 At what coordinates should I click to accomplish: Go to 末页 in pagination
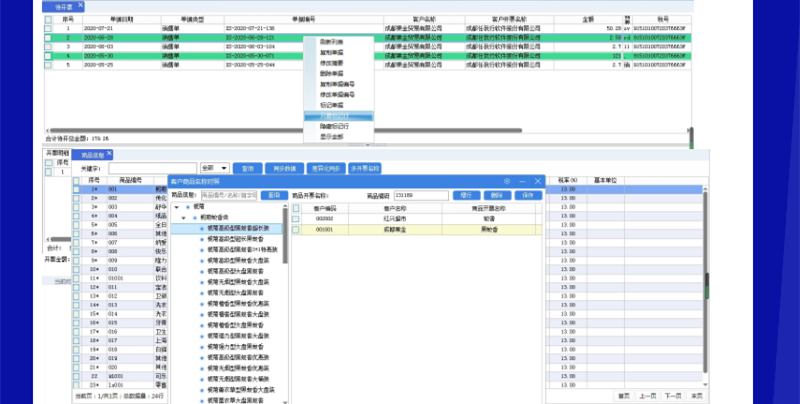click(x=696, y=396)
